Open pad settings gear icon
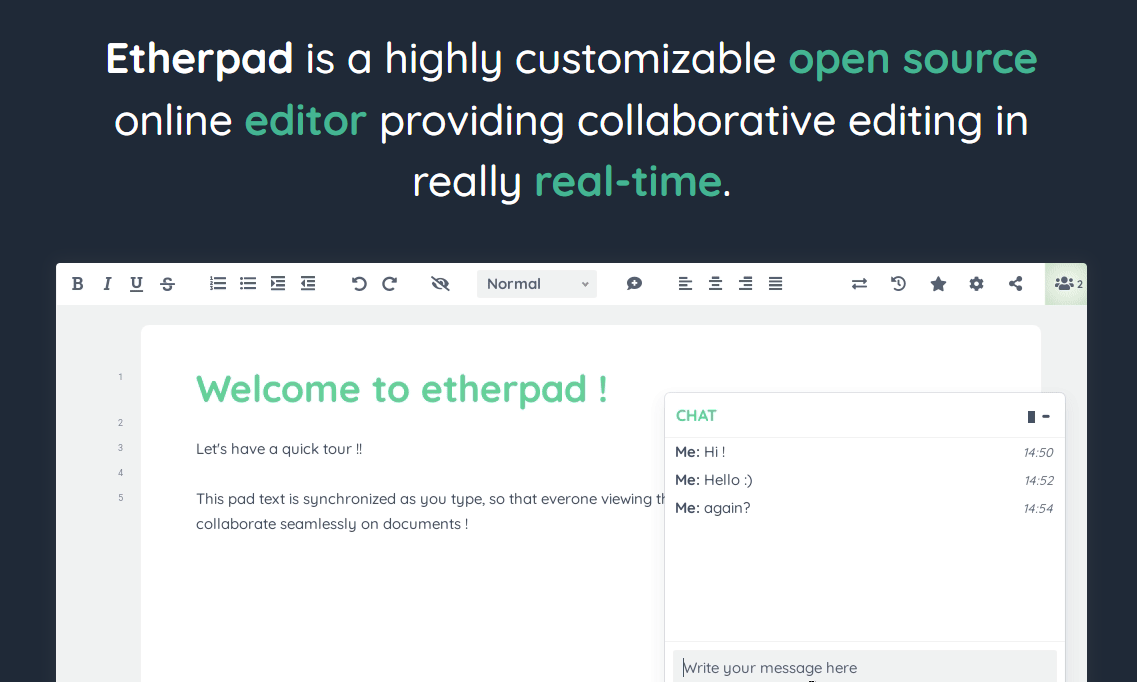The width and height of the screenshot is (1137, 682). click(976, 284)
